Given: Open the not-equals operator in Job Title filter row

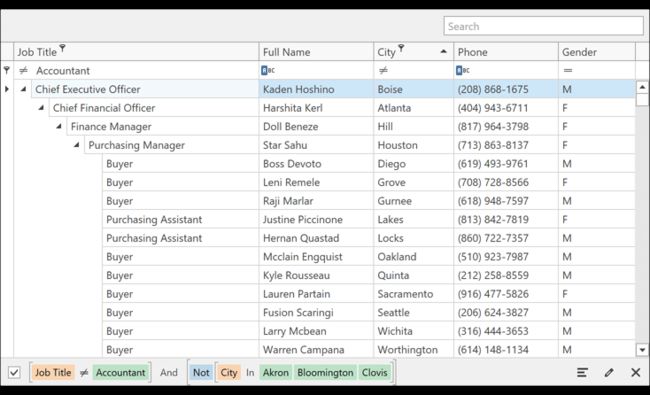Looking at the screenshot, I should click(x=24, y=70).
